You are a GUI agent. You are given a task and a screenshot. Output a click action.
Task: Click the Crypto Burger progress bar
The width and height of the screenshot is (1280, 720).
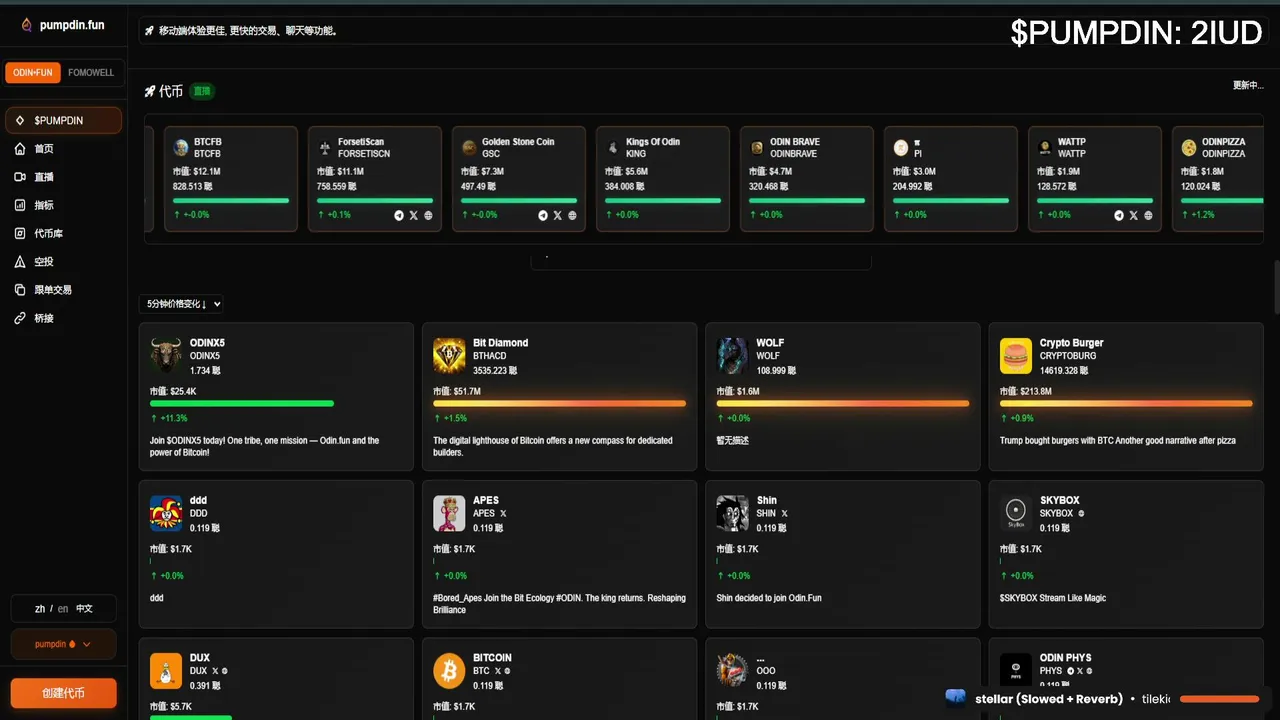[1126, 403]
